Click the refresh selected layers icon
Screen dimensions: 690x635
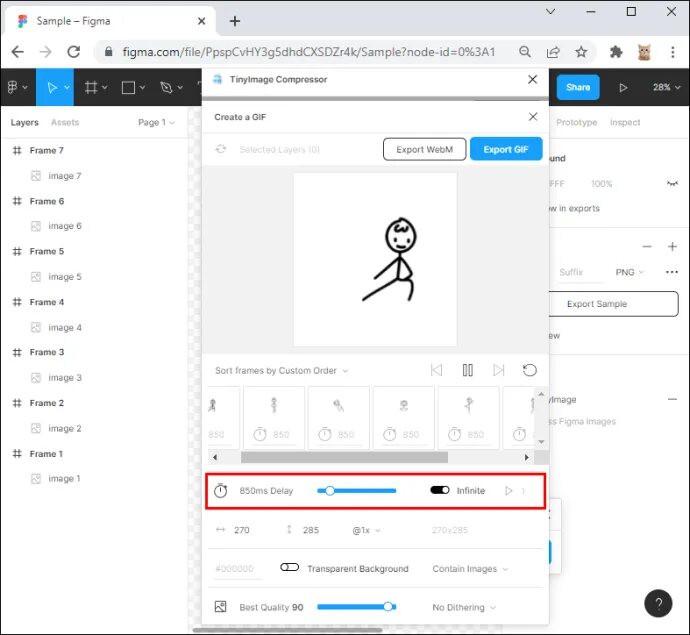click(x=220, y=149)
